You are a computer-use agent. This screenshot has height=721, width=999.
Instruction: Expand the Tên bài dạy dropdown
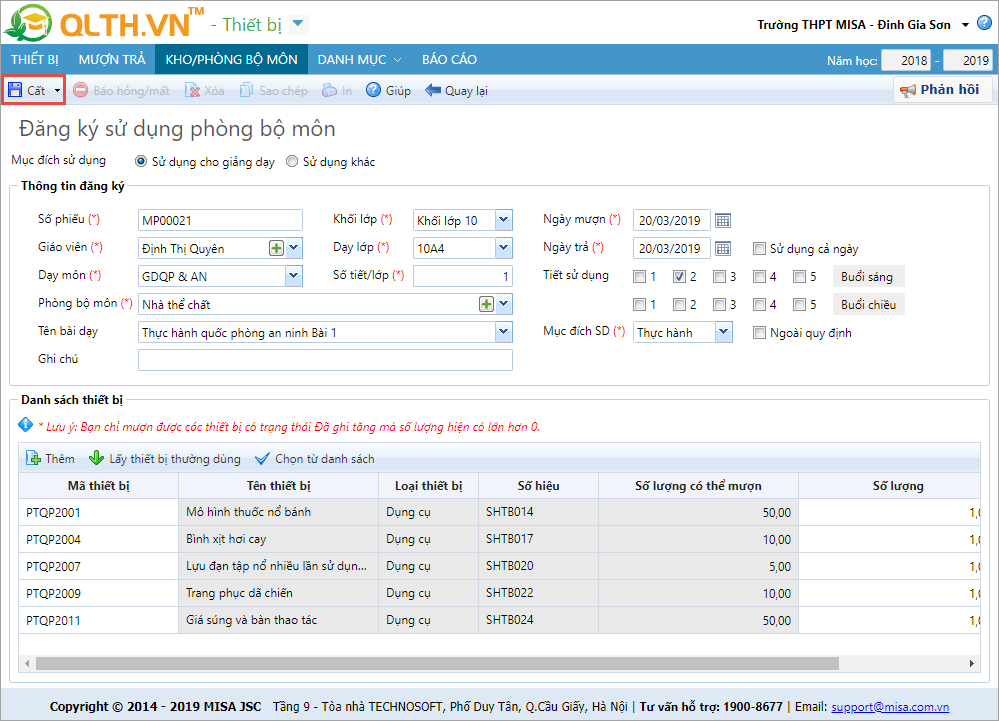504,332
